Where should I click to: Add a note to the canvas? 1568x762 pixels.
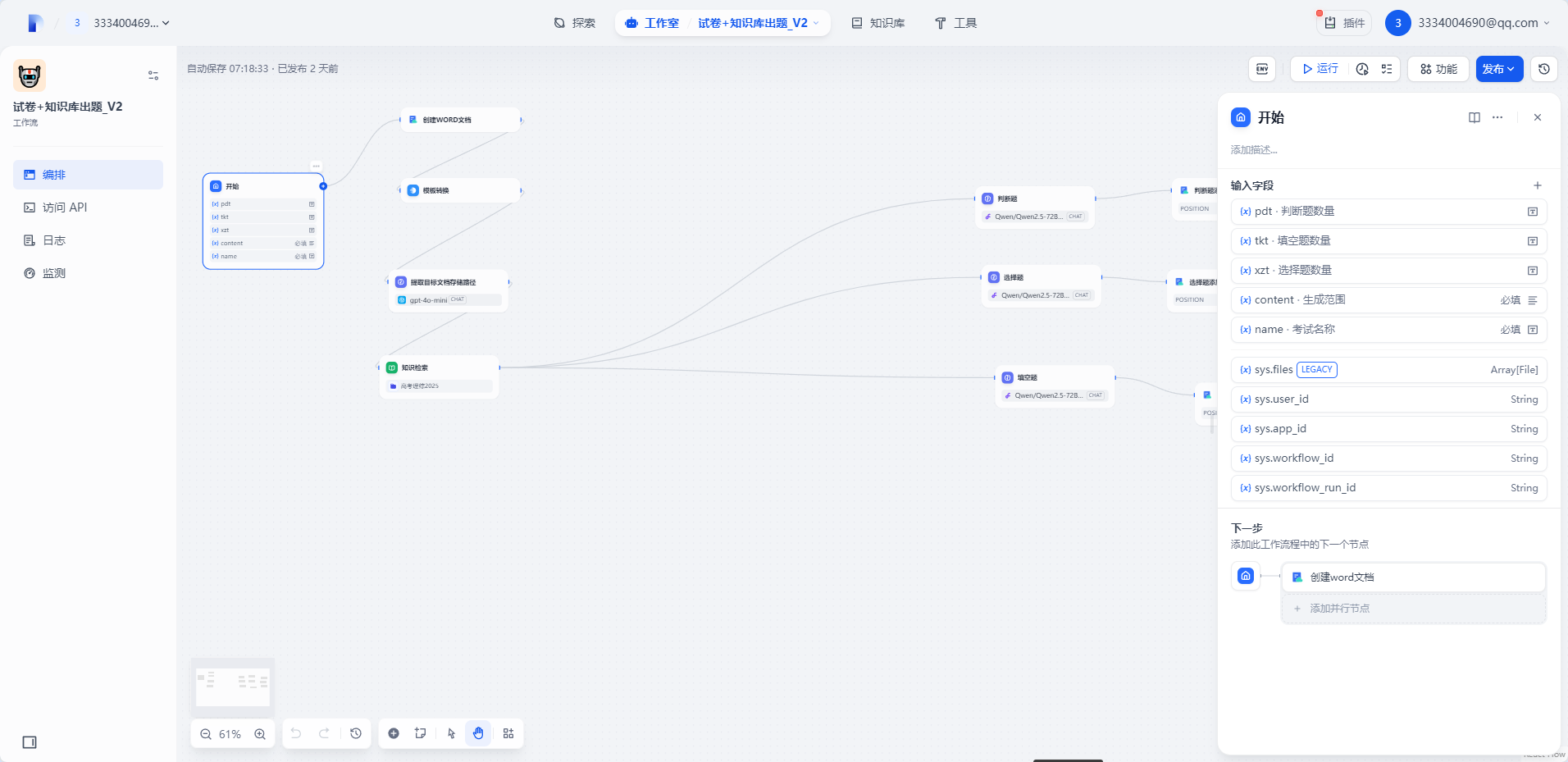(x=421, y=733)
